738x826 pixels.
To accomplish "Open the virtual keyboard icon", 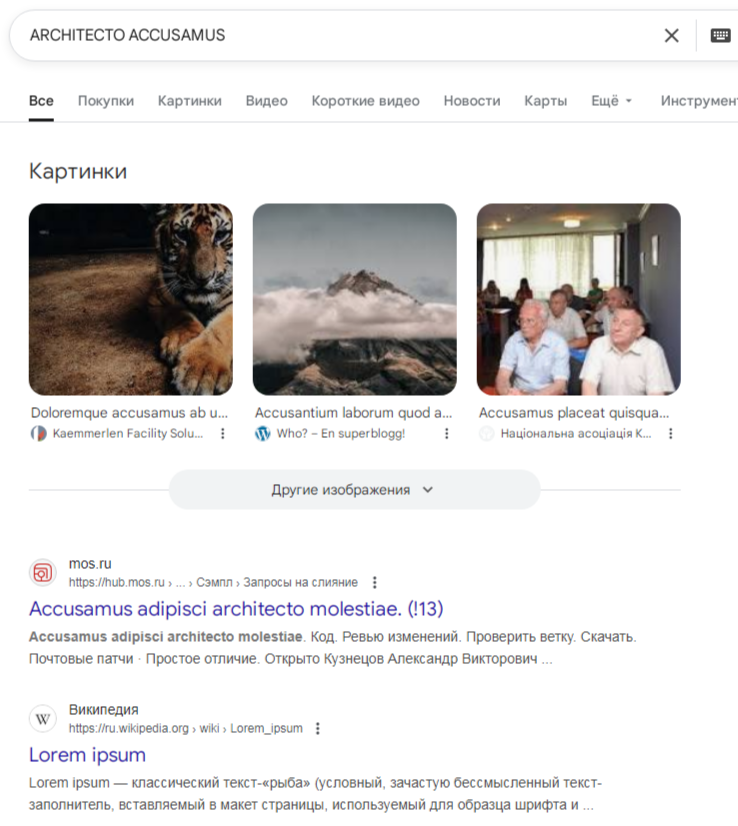I will (720, 36).
